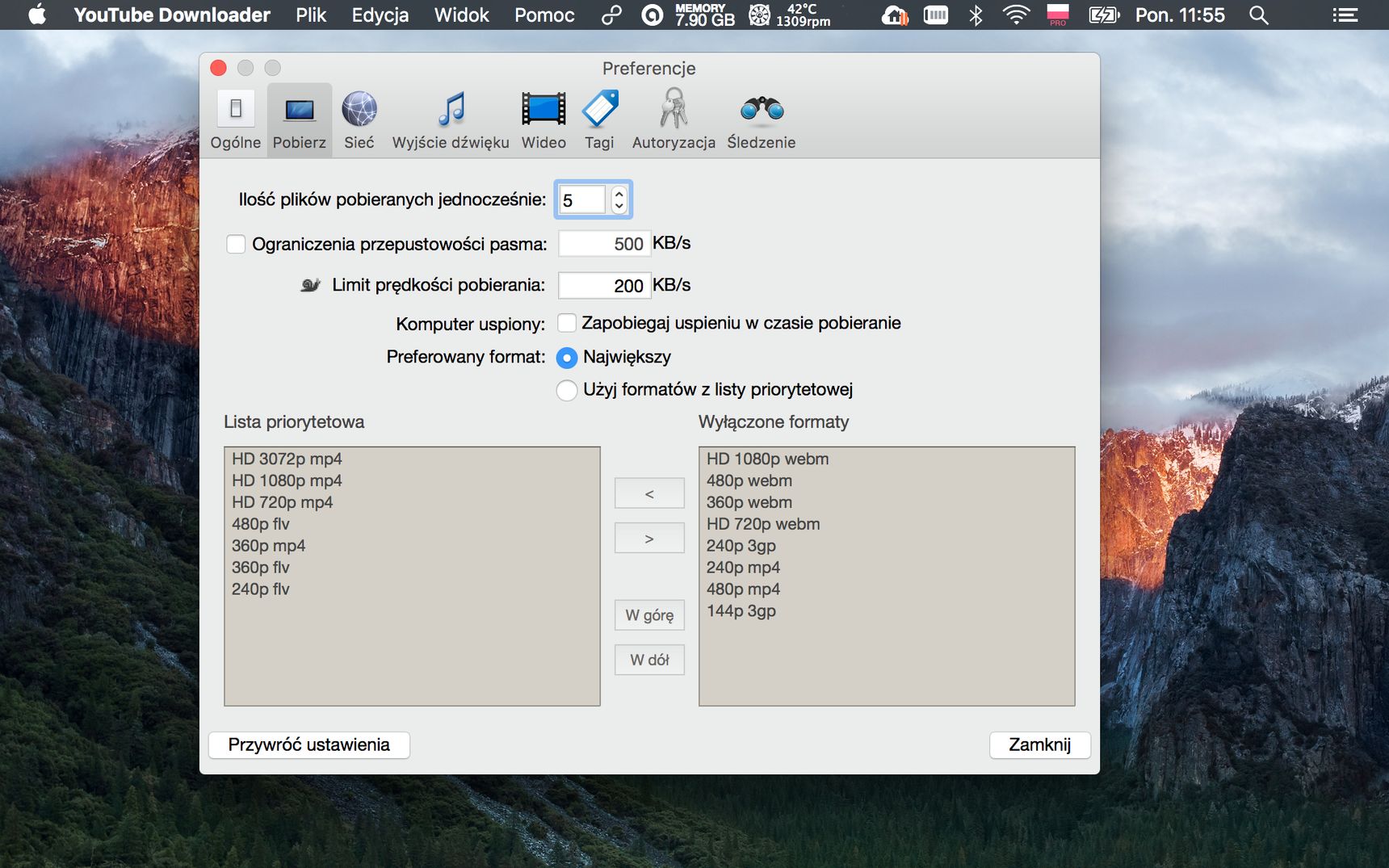The width and height of the screenshot is (1389, 868).
Task: Open the Widok menu
Action: point(462,15)
